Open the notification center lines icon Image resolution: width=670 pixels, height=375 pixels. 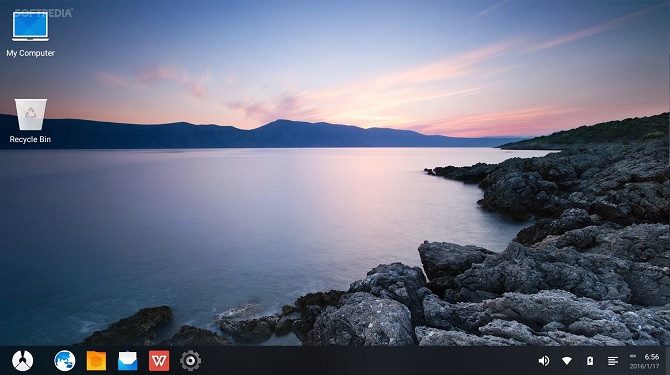pos(613,361)
